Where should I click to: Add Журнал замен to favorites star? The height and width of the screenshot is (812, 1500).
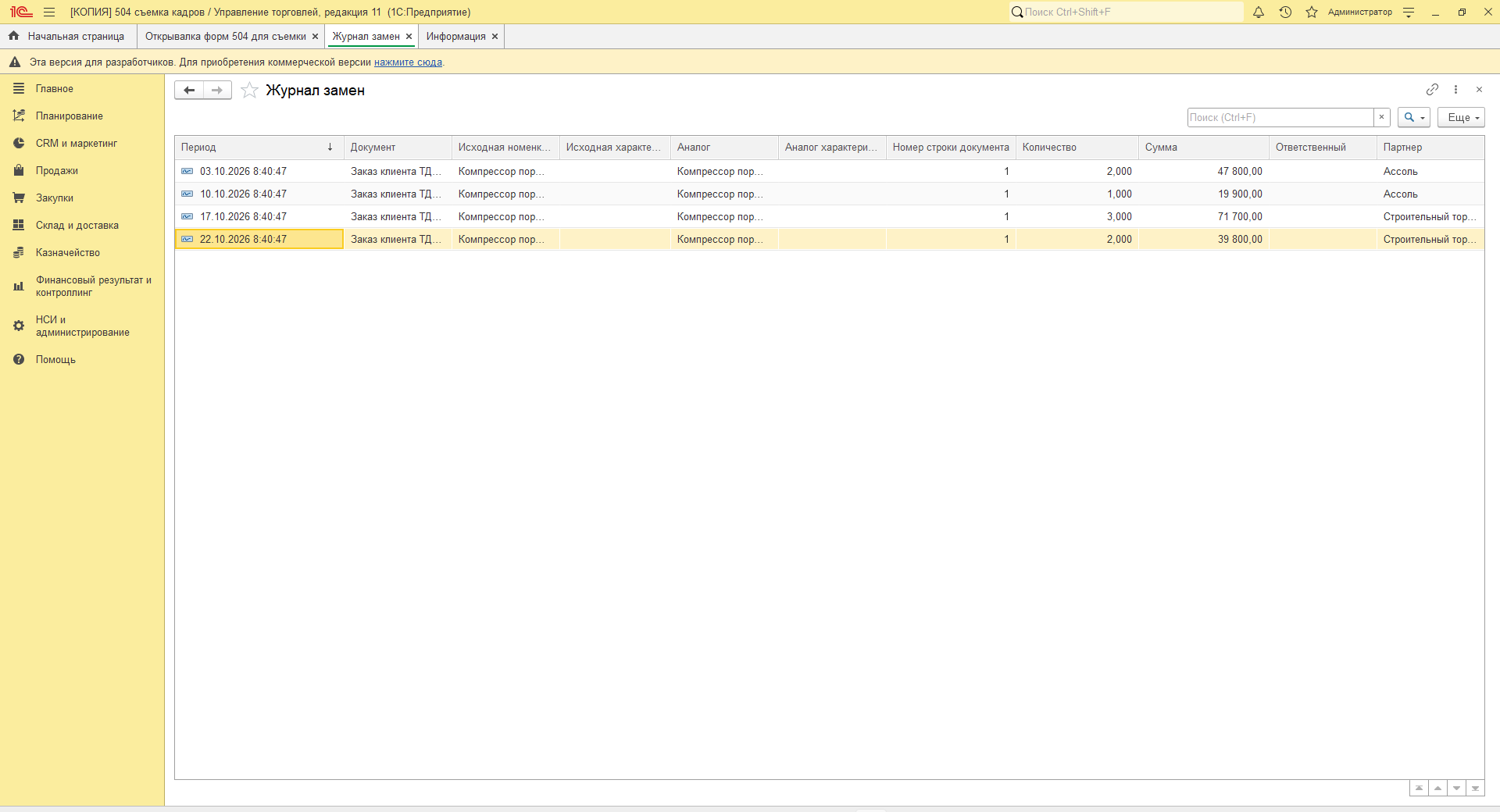(x=249, y=91)
